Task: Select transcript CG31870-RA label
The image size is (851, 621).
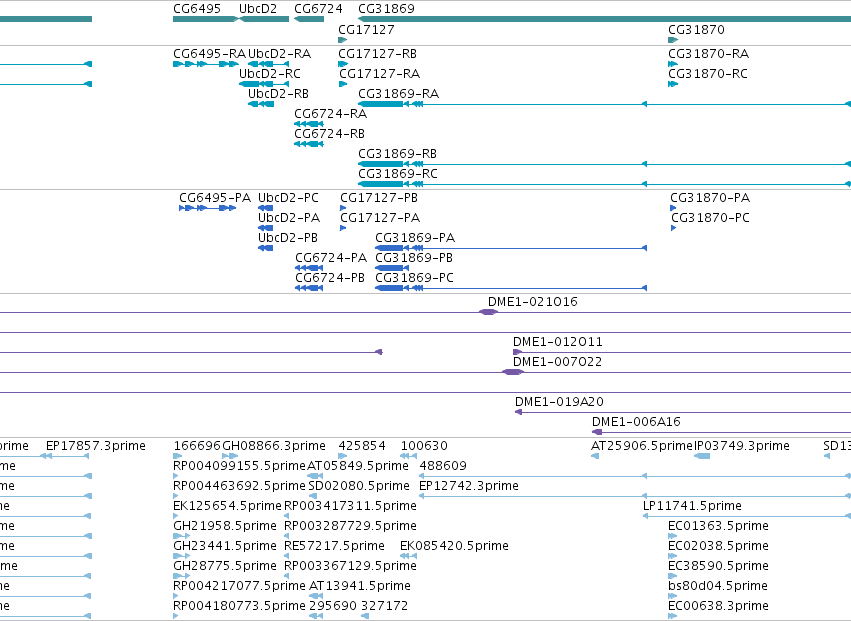Action: tap(708, 54)
